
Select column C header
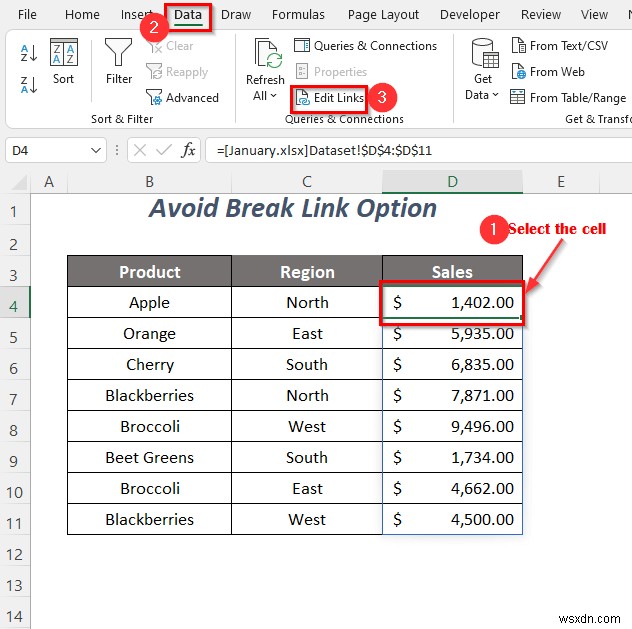[x=307, y=182]
